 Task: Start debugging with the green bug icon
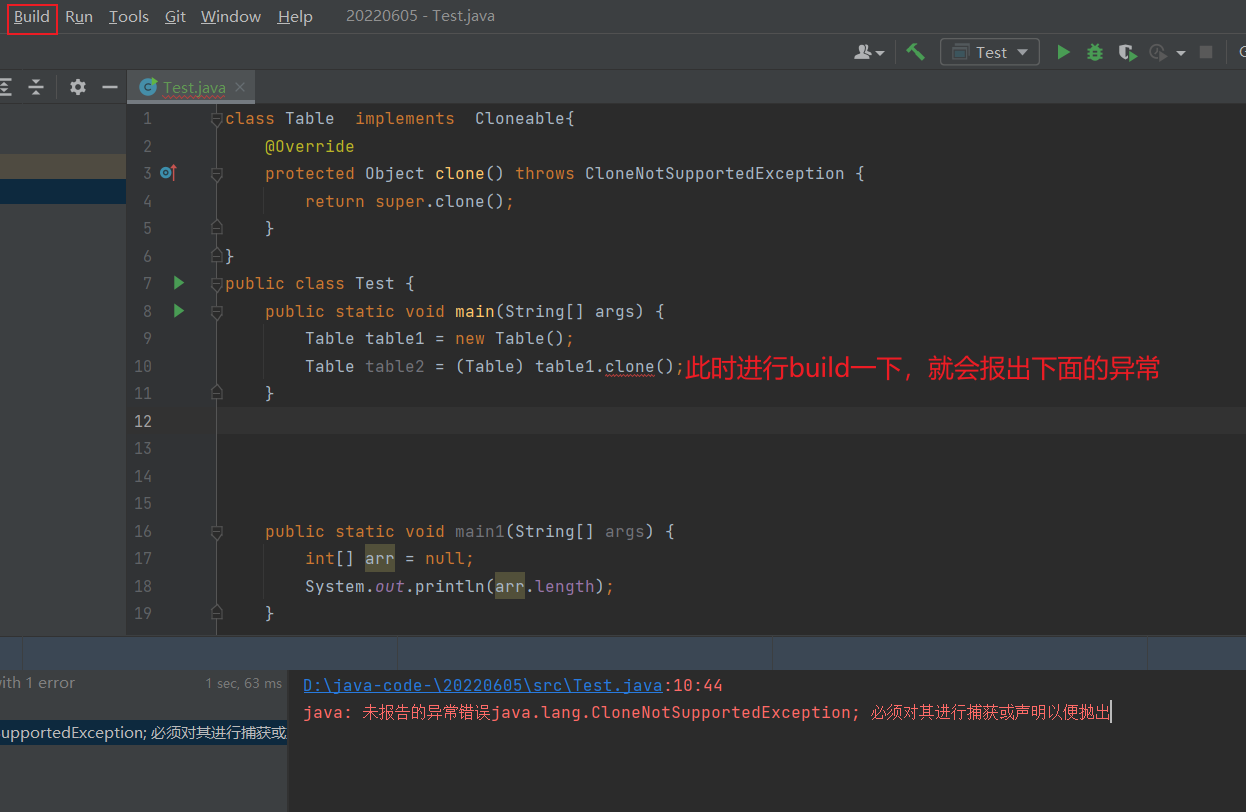coord(1095,52)
